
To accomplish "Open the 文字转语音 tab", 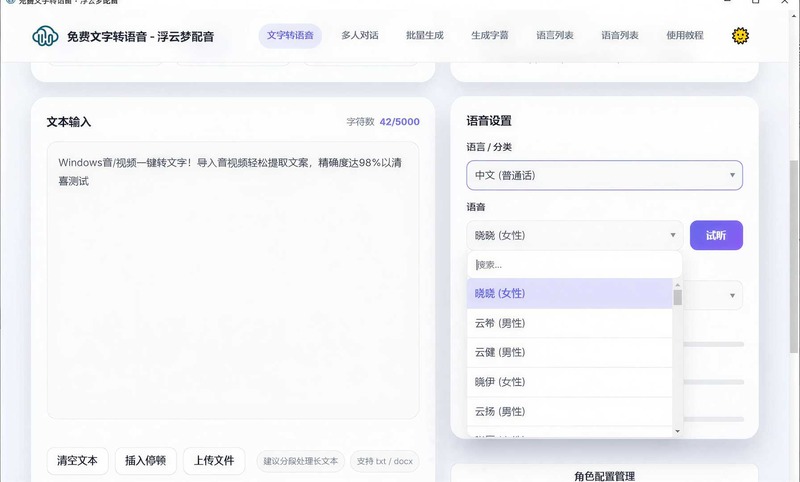I will 290,36.
